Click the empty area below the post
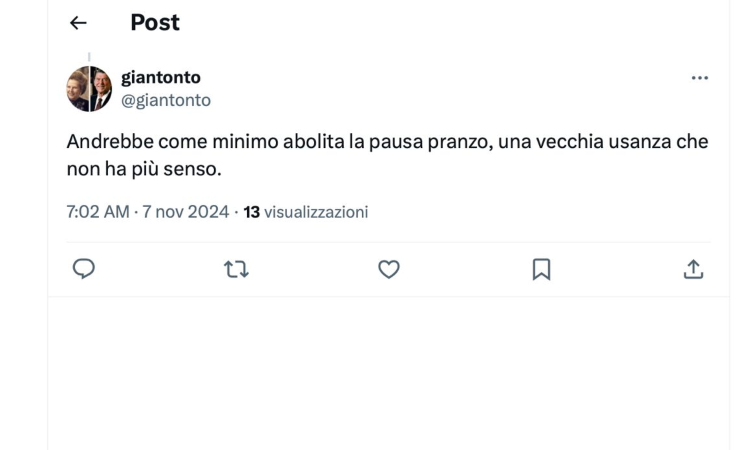Screen dimensions: 740x450 [x=388, y=373]
